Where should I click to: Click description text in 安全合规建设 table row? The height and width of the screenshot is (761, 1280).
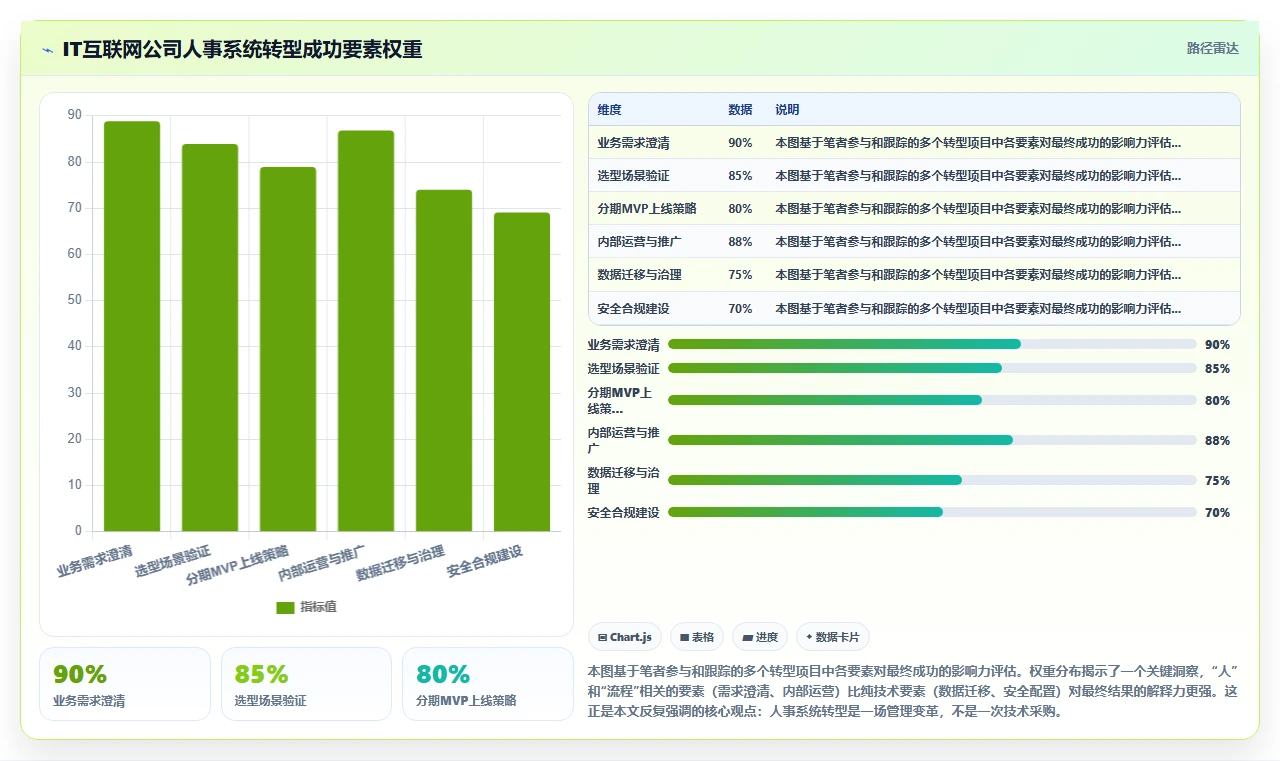(978, 308)
